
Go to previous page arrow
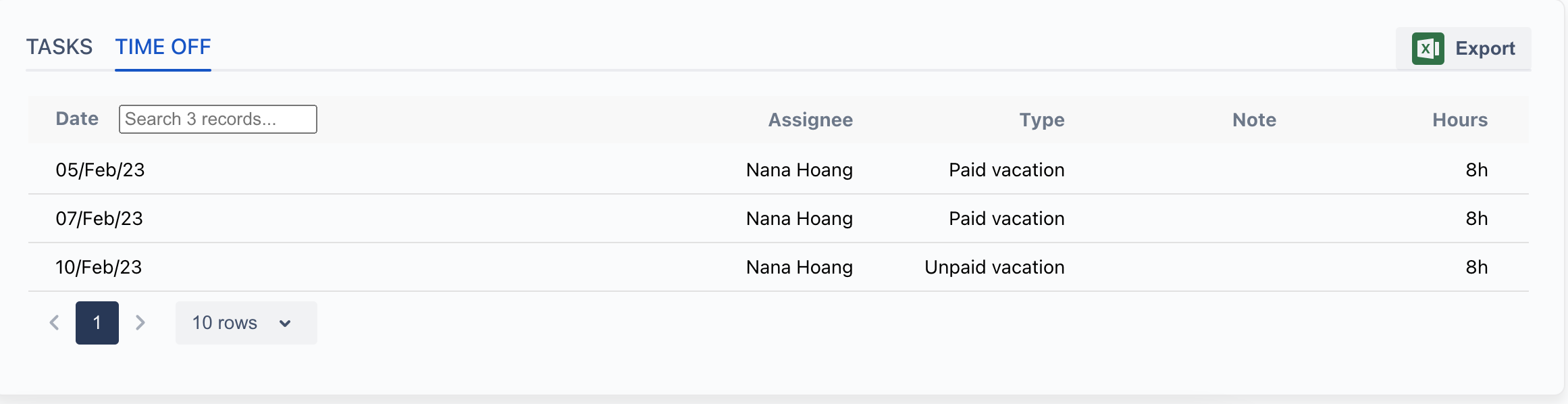(x=55, y=323)
